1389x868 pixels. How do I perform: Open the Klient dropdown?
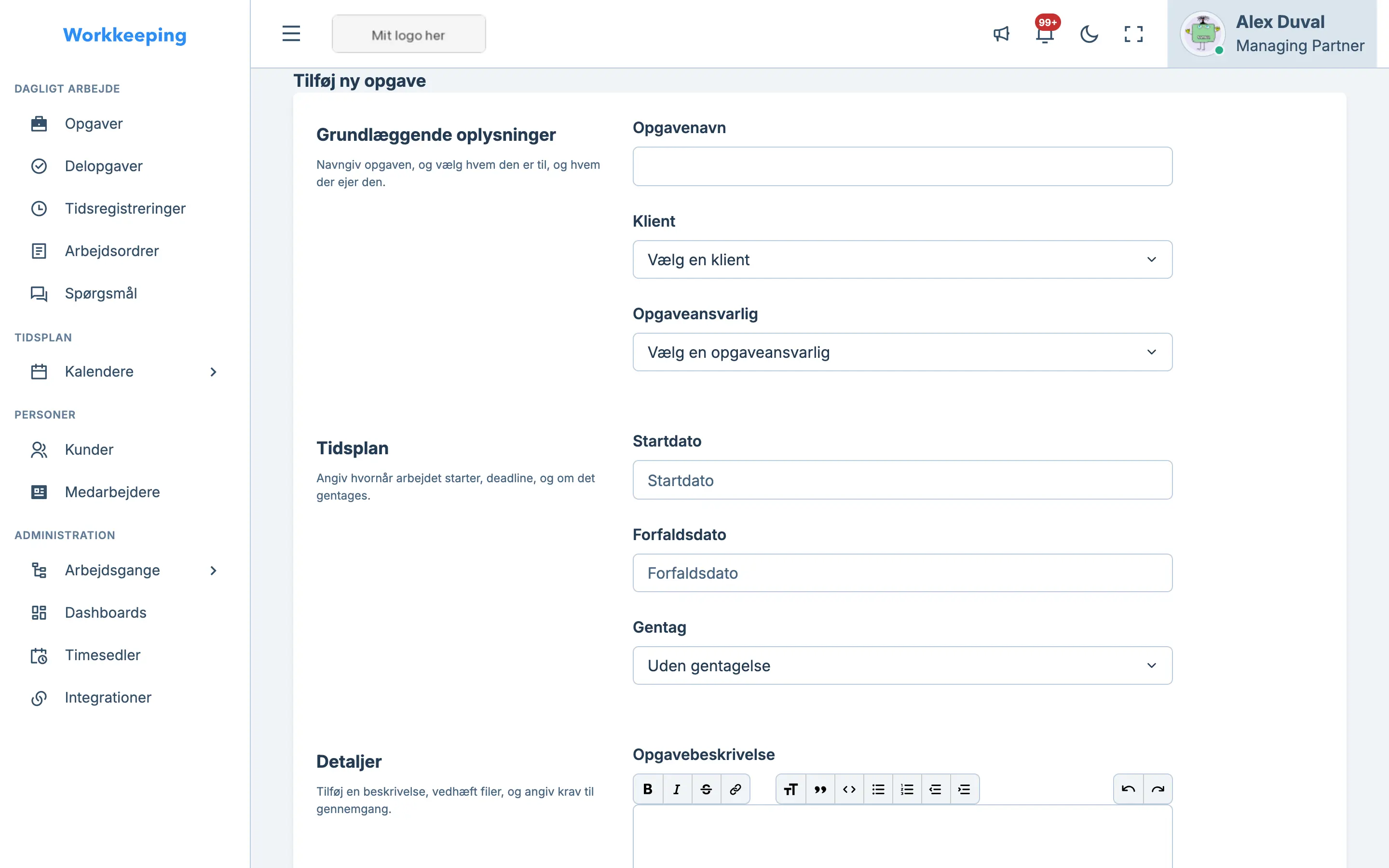[902, 259]
